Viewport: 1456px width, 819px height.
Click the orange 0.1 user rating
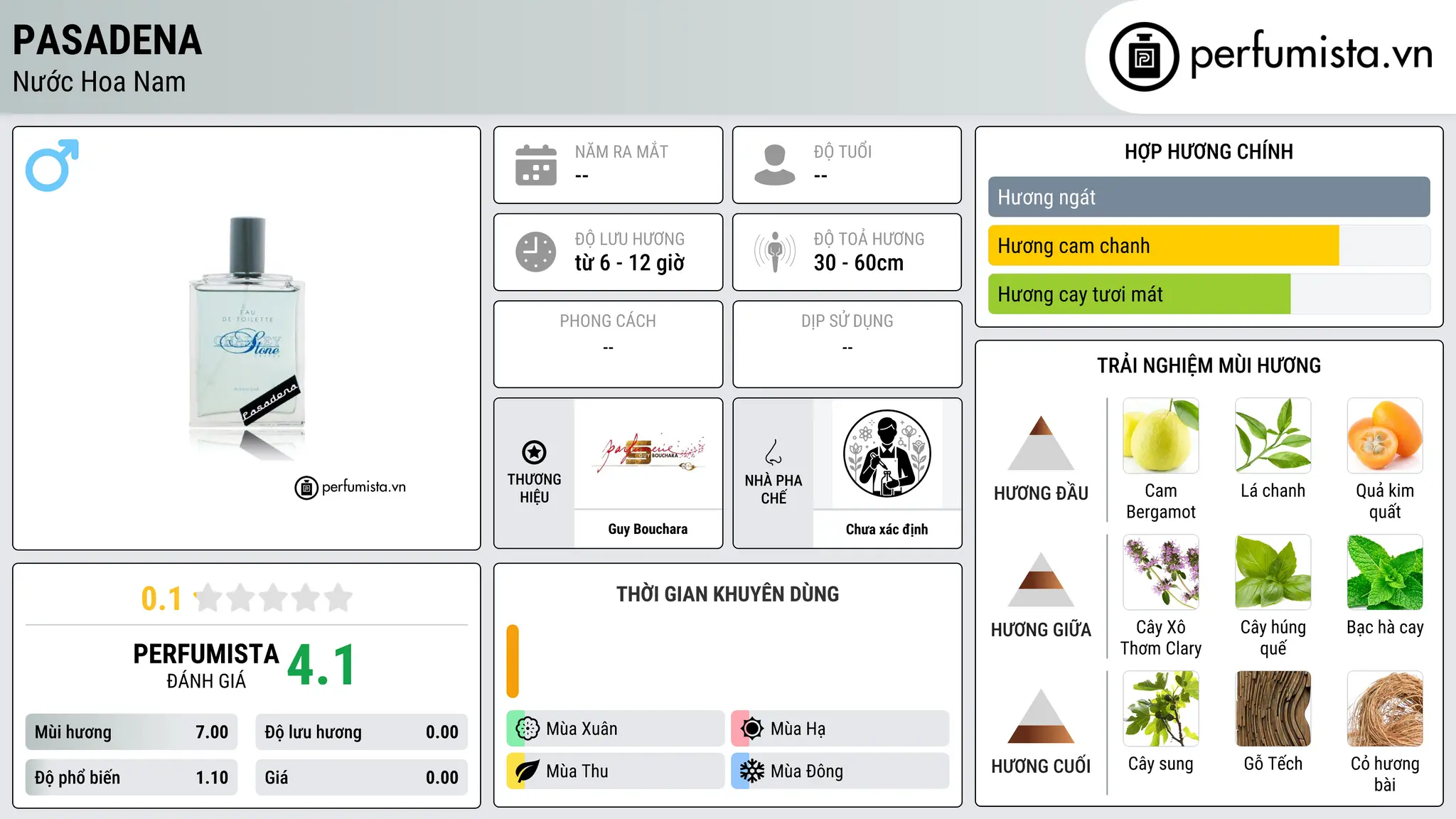tap(161, 599)
